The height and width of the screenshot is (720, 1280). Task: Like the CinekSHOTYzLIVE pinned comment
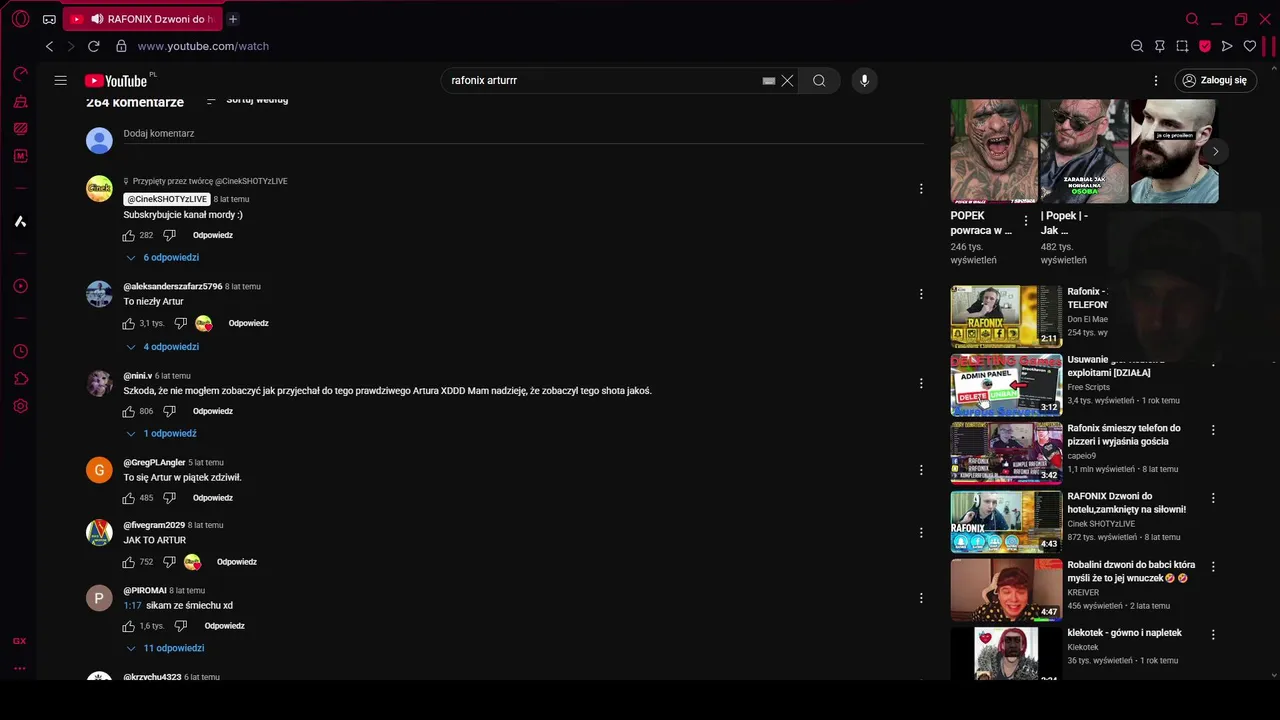128,236
